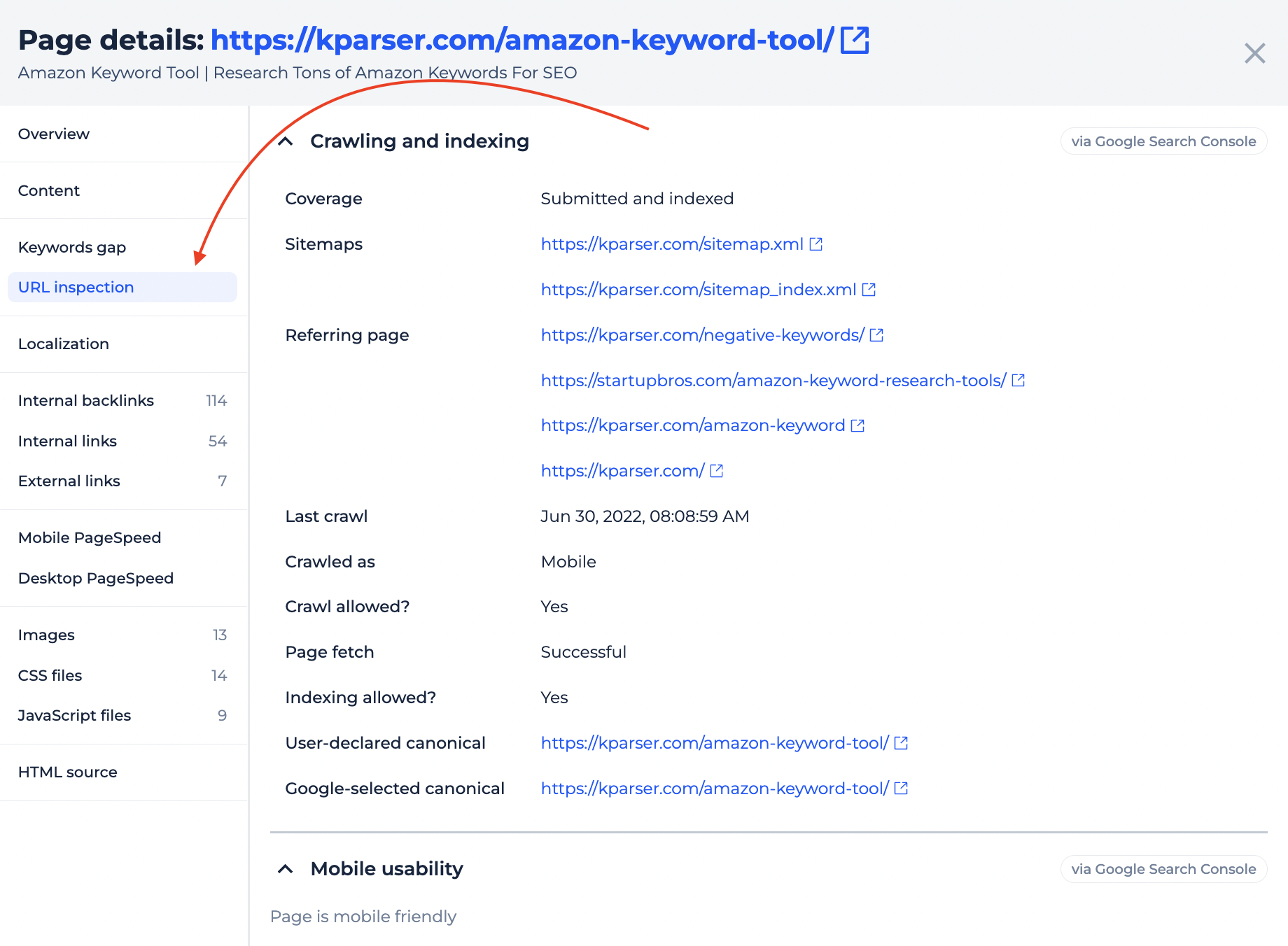This screenshot has height=946, width=1288.
Task: Select the 'Submitted and indexed' coverage value
Action: click(x=637, y=199)
